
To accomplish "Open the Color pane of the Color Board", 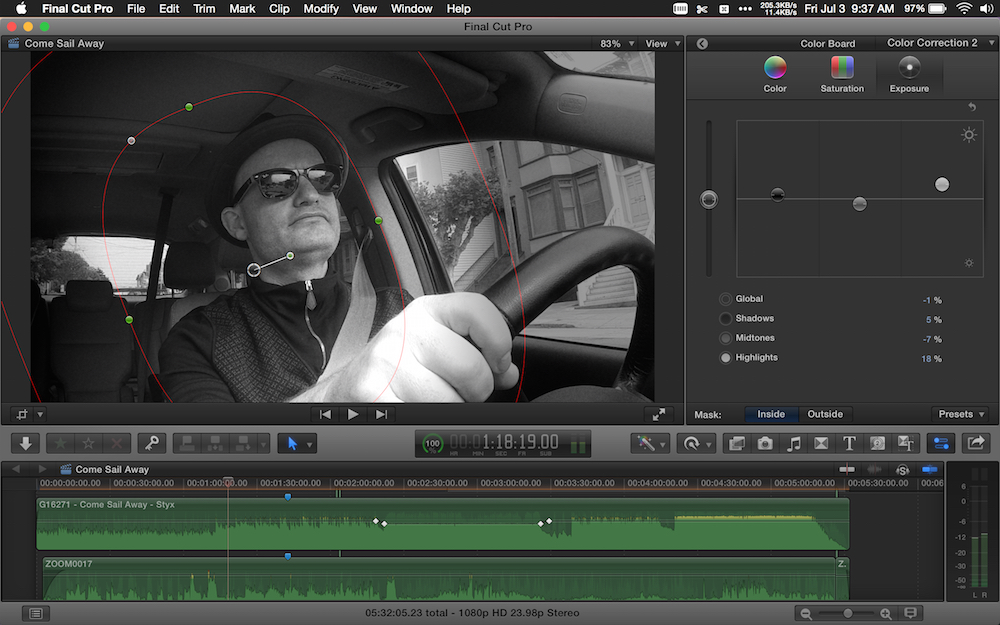I will 775,74.
